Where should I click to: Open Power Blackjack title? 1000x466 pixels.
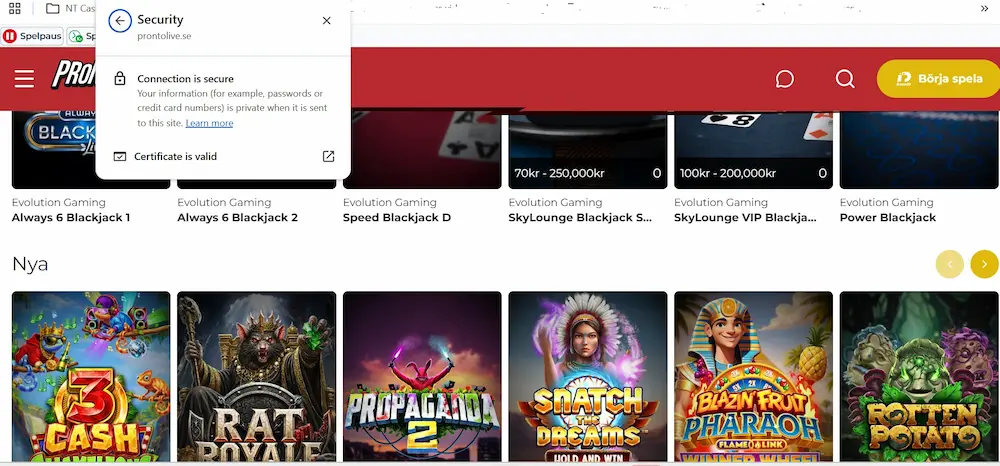coord(888,217)
